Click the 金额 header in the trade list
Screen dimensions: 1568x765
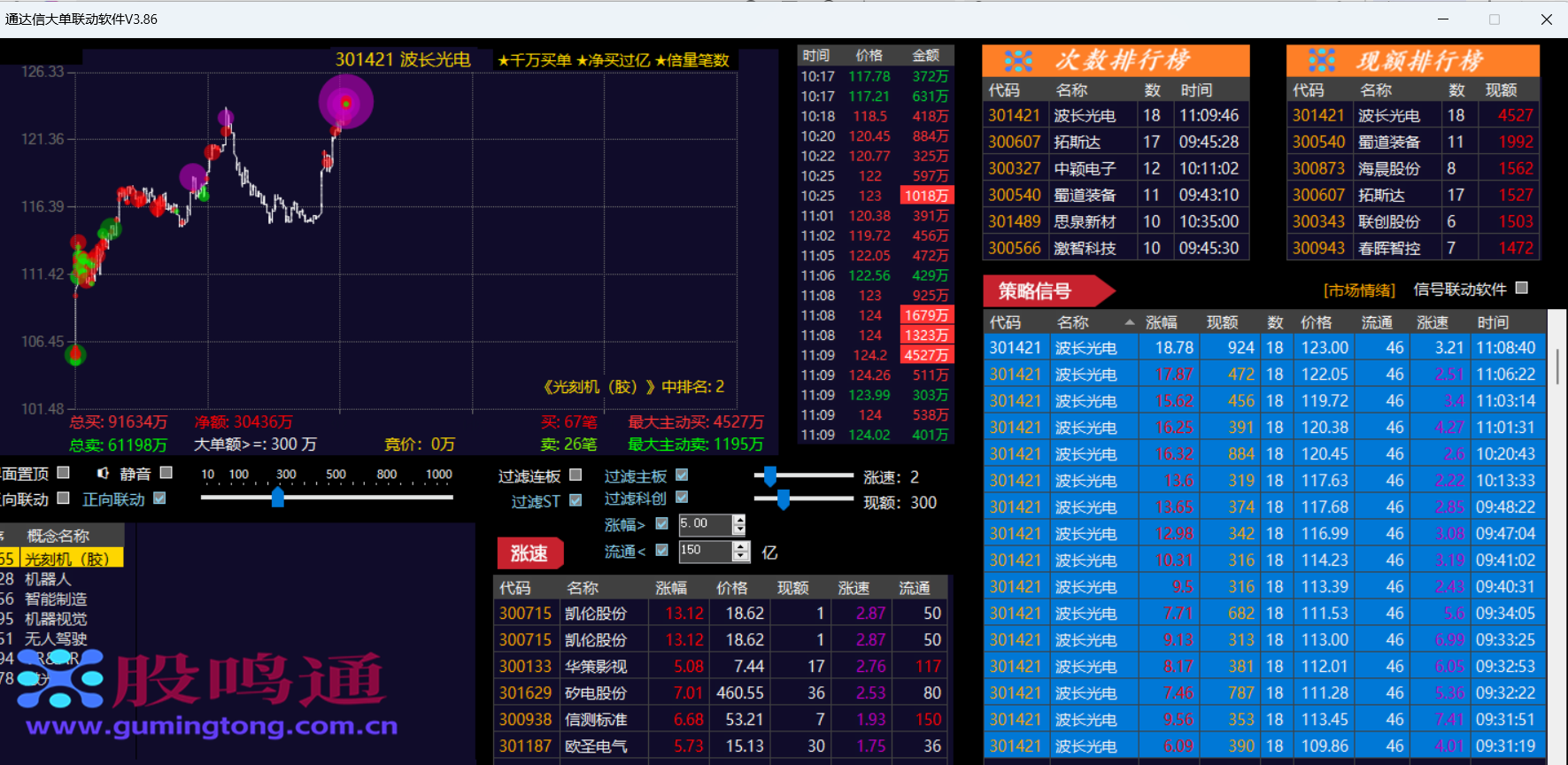[926, 55]
